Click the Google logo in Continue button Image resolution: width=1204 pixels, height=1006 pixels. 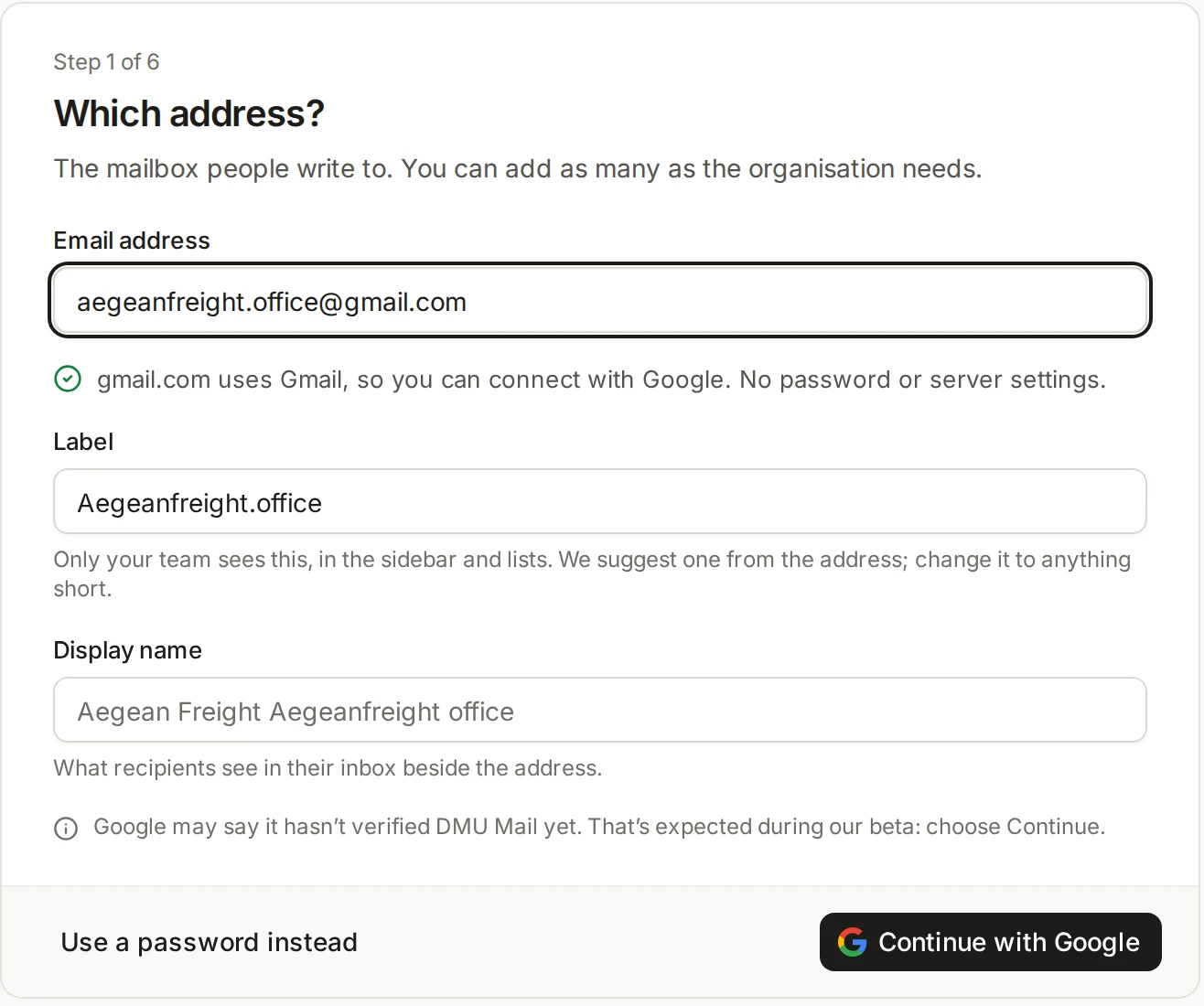point(852,942)
